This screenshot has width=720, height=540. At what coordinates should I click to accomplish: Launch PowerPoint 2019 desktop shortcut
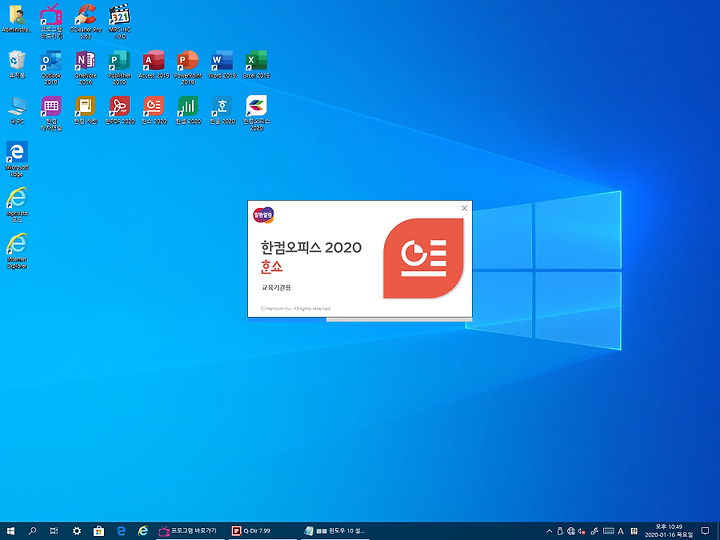pyautogui.click(x=188, y=67)
